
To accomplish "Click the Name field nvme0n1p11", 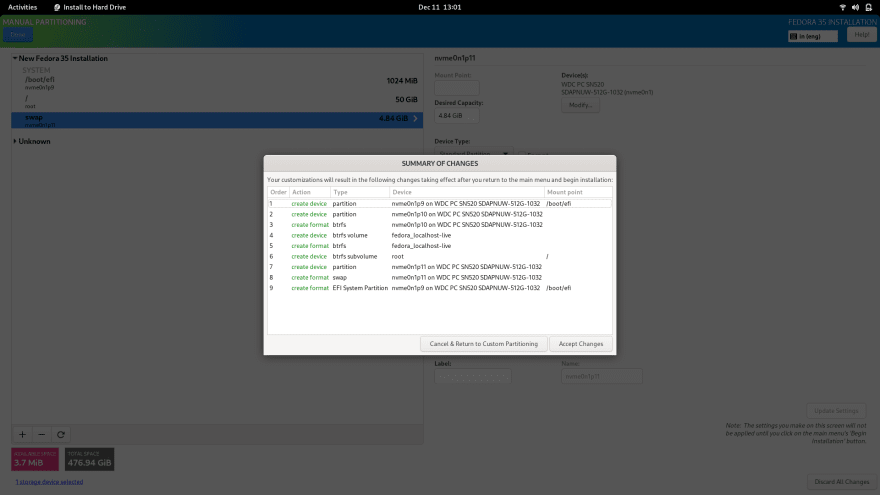I will 602,376.
